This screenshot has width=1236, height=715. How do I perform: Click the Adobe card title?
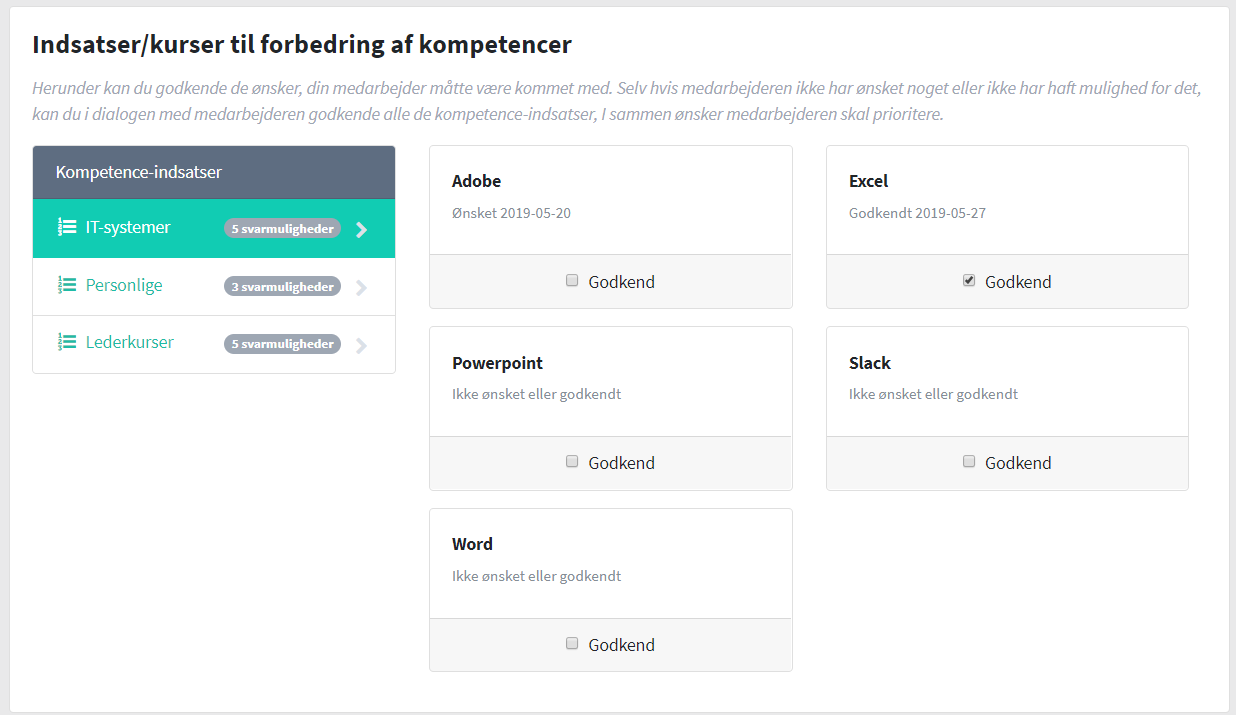click(476, 181)
